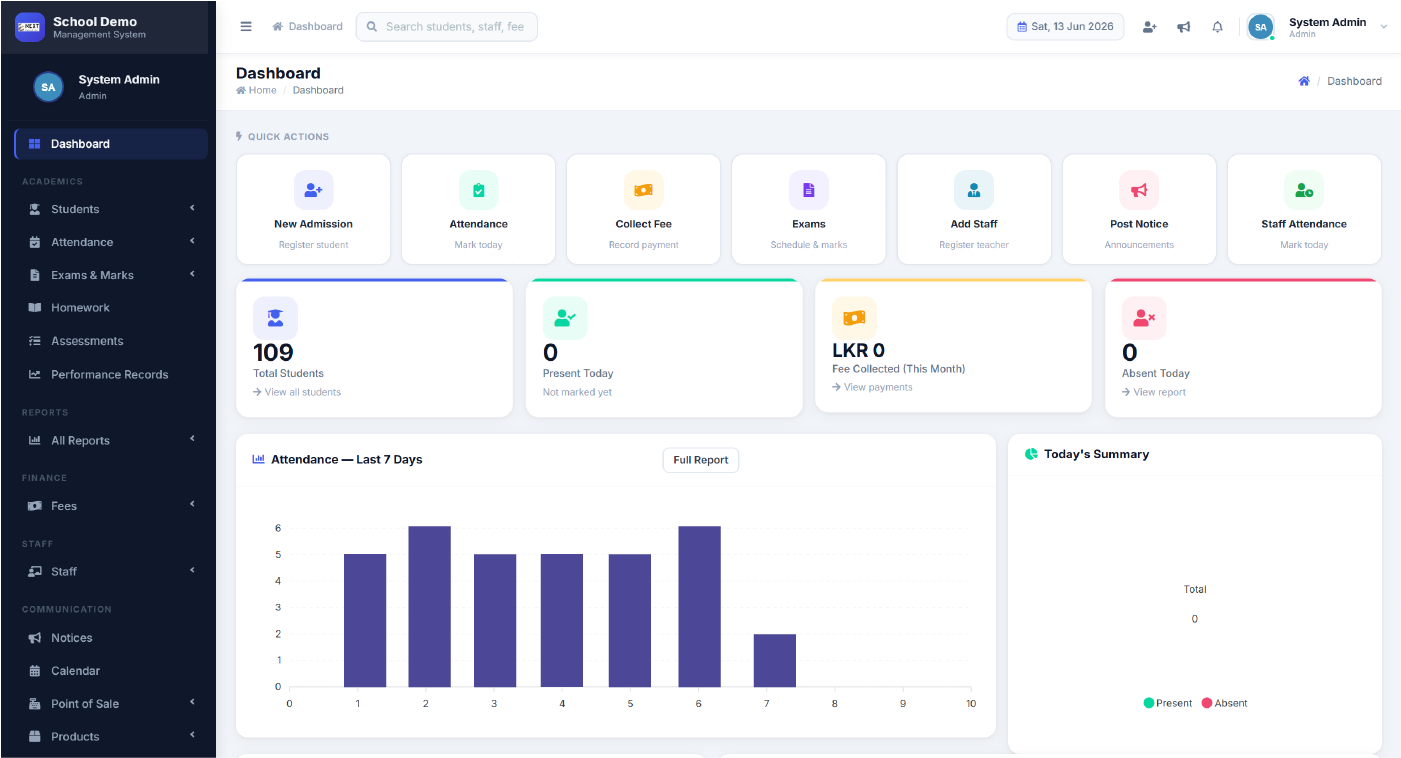Click the Collect Fee money icon
The height and width of the screenshot is (758, 1401).
(x=643, y=190)
